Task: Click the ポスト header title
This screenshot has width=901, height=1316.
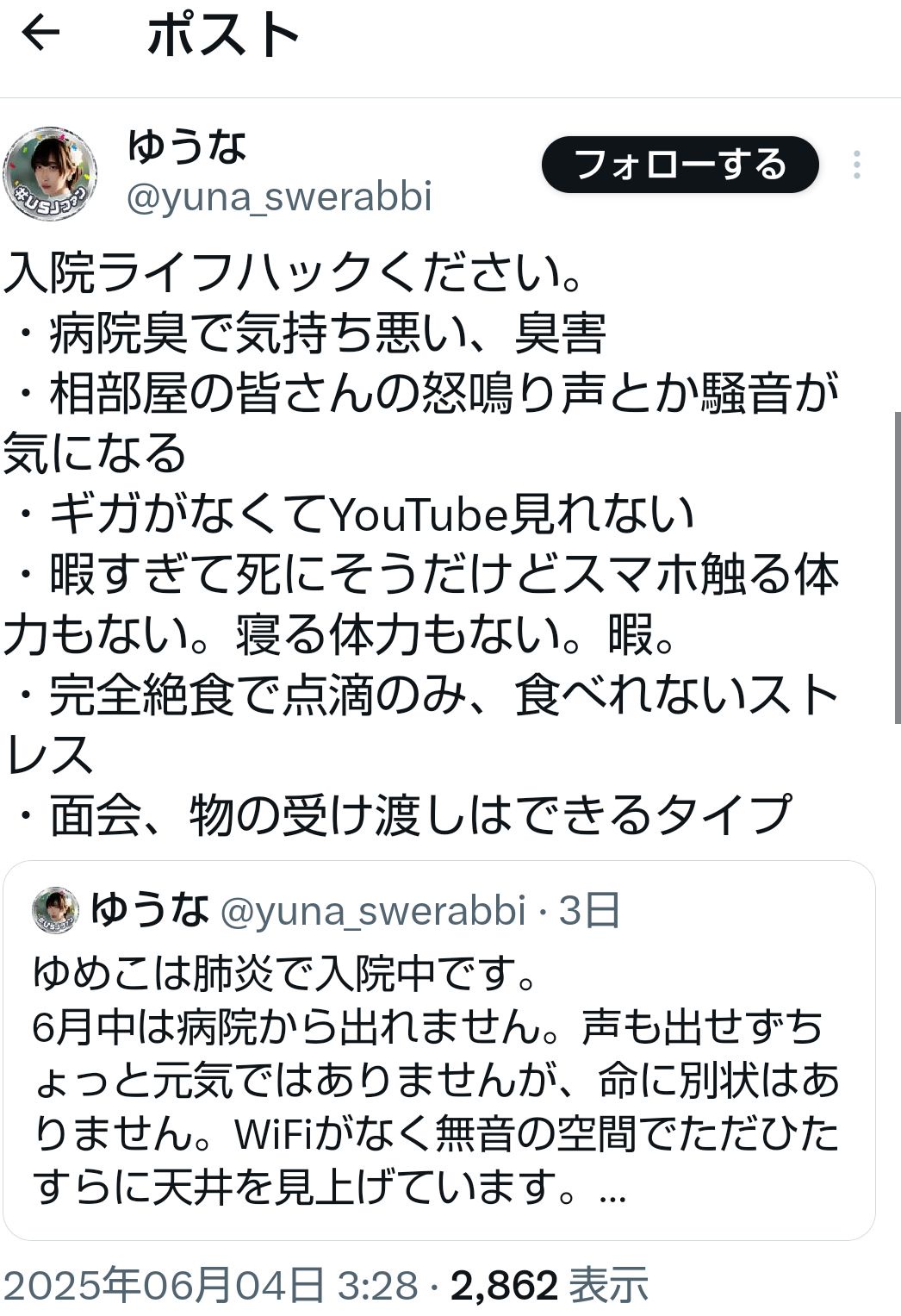Action: tap(223, 35)
